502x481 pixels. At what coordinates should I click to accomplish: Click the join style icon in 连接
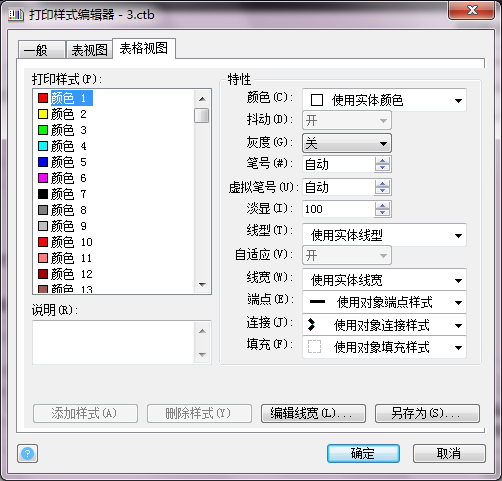point(311,324)
